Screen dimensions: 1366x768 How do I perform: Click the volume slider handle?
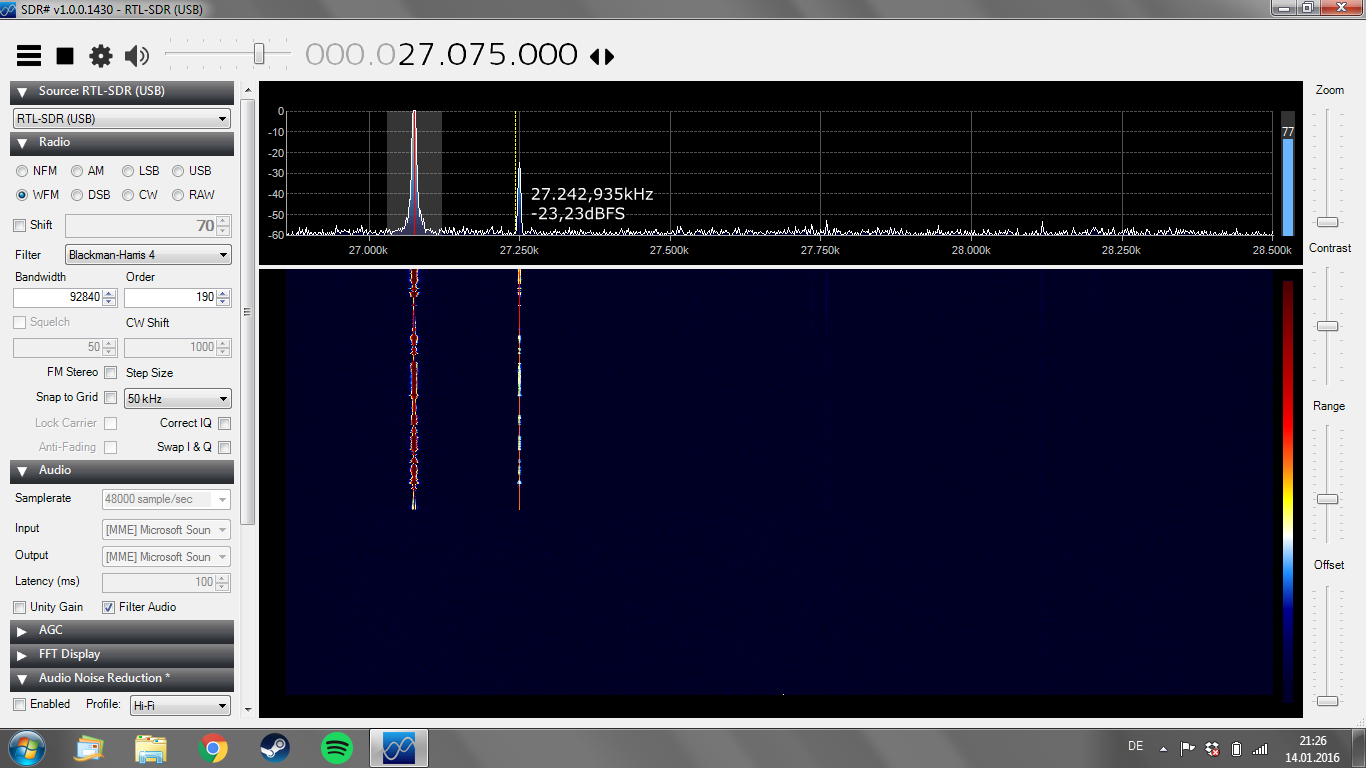coord(259,53)
